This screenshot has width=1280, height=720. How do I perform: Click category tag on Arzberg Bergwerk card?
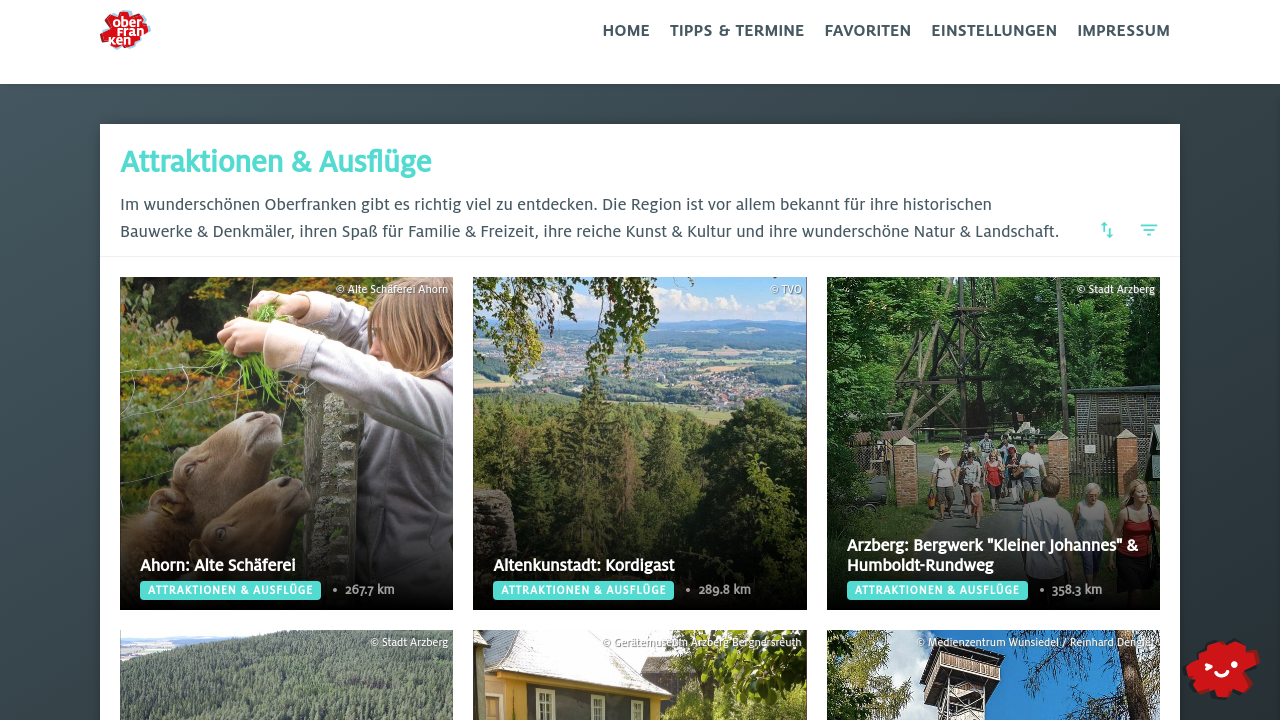click(x=937, y=590)
